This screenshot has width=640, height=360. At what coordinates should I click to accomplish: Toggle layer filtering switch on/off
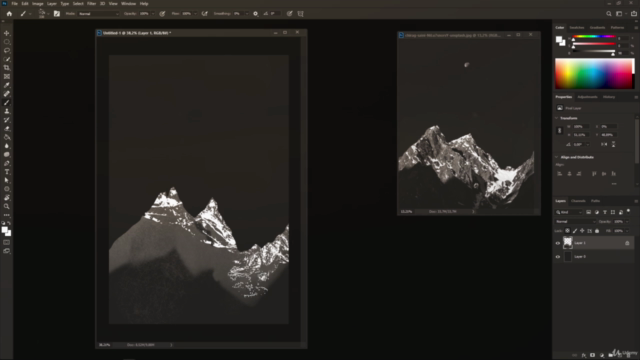(x=629, y=211)
